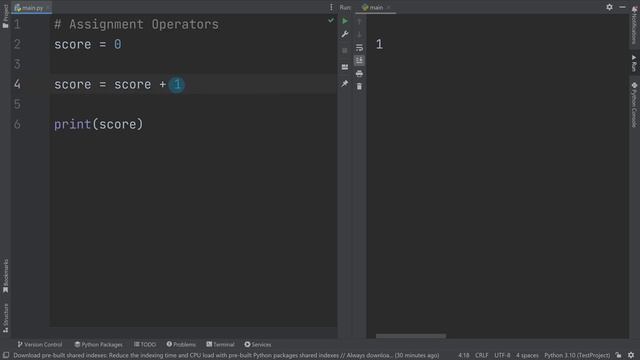Change the 4 spaces indent setting
The width and height of the screenshot is (640, 360).
pyautogui.click(x=527, y=356)
